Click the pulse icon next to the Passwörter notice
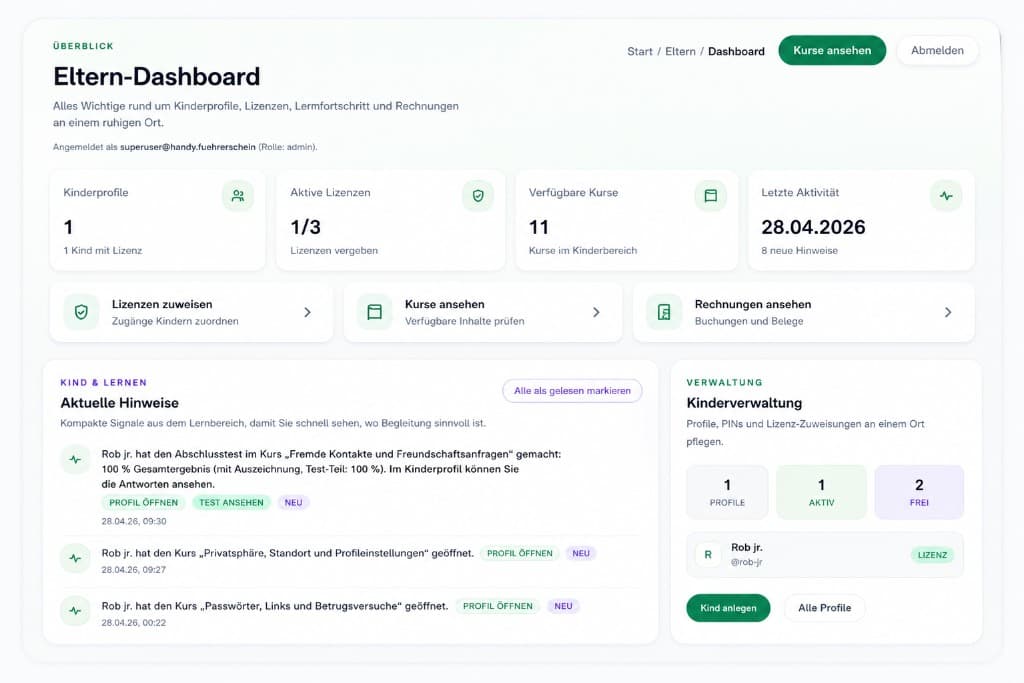The image size is (1024, 683). click(x=75, y=611)
